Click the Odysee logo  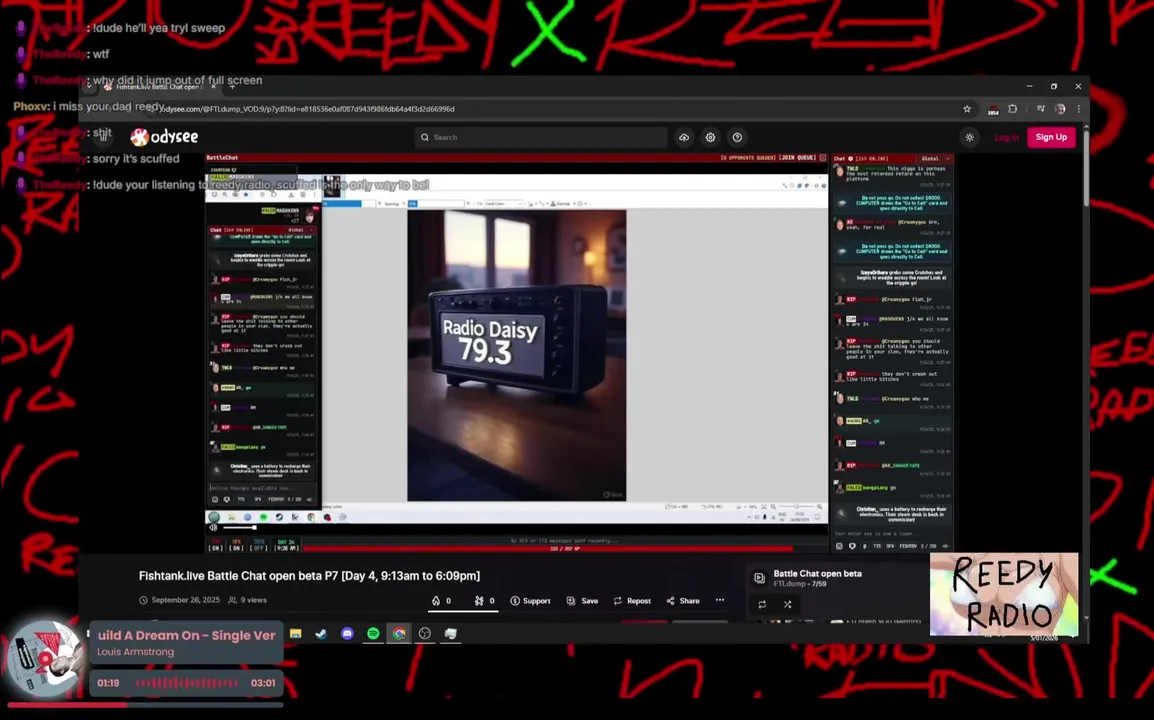point(164,137)
